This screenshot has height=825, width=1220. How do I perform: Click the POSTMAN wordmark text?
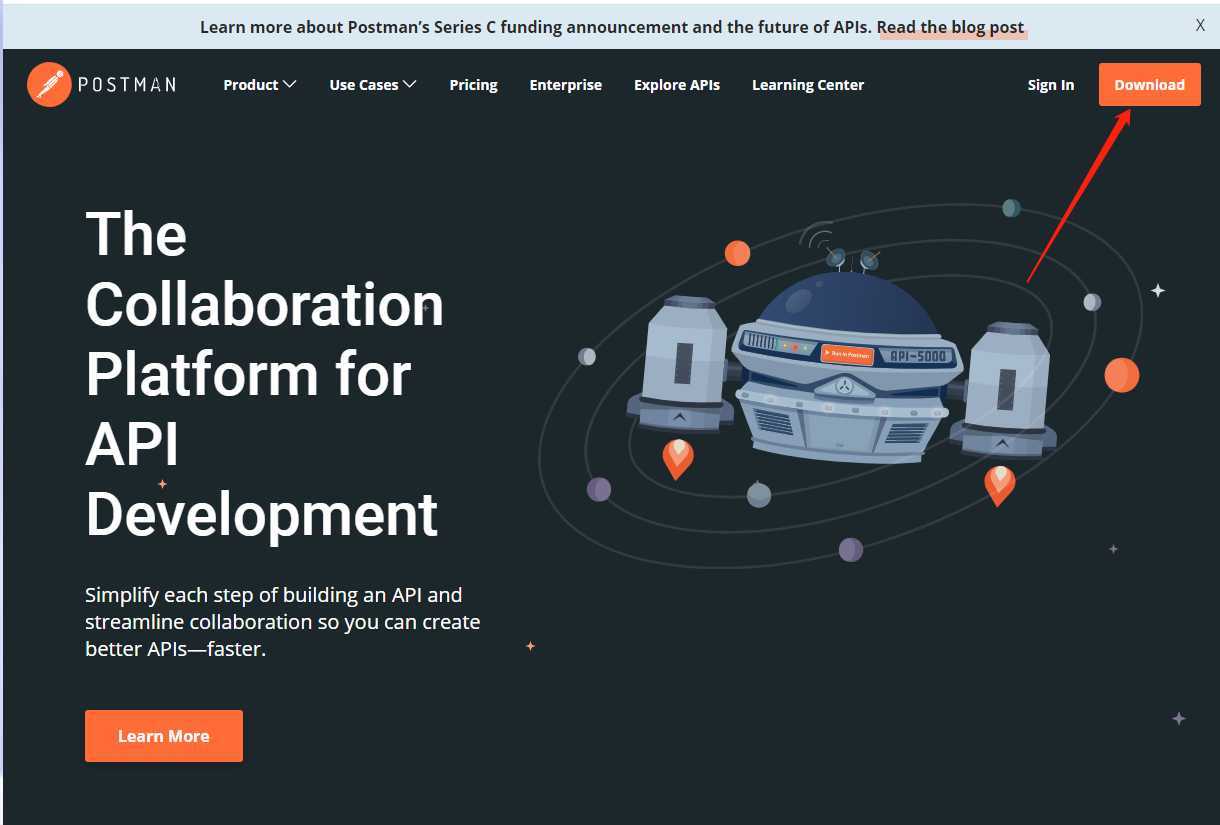(127, 85)
